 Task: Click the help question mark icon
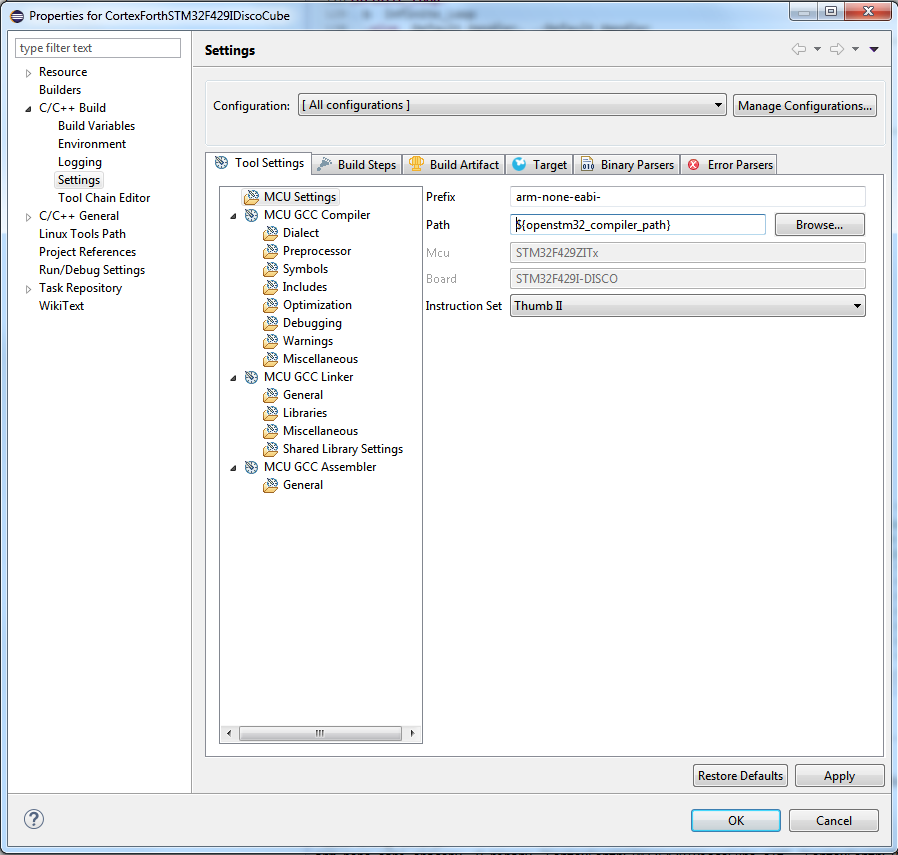click(x=34, y=819)
